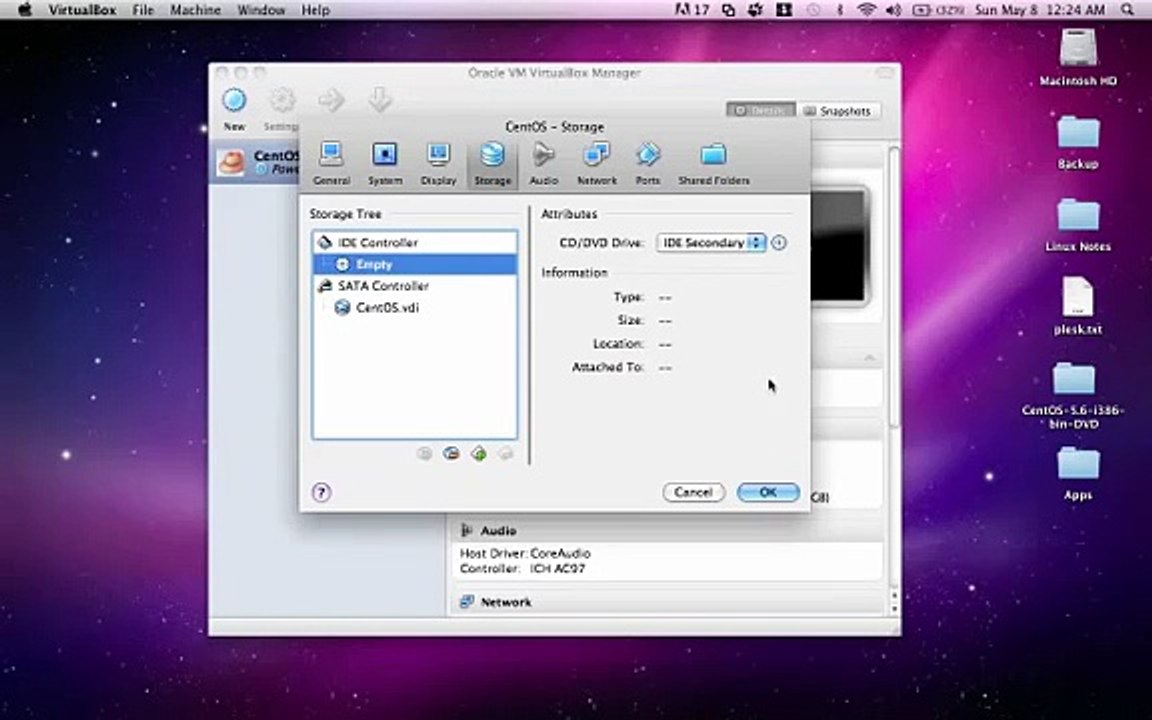Open help with the question mark button

coord(321,492)
